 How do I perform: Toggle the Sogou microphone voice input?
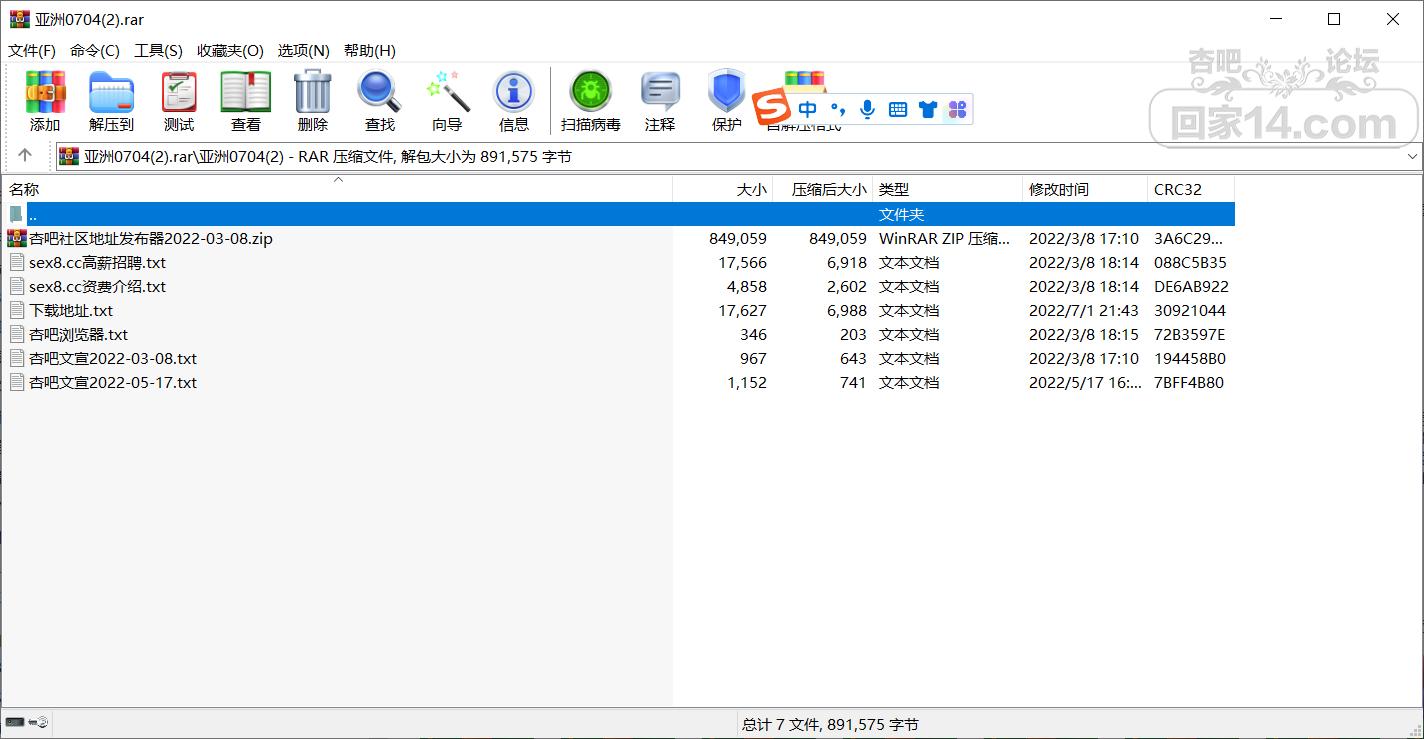click(867, 110)
